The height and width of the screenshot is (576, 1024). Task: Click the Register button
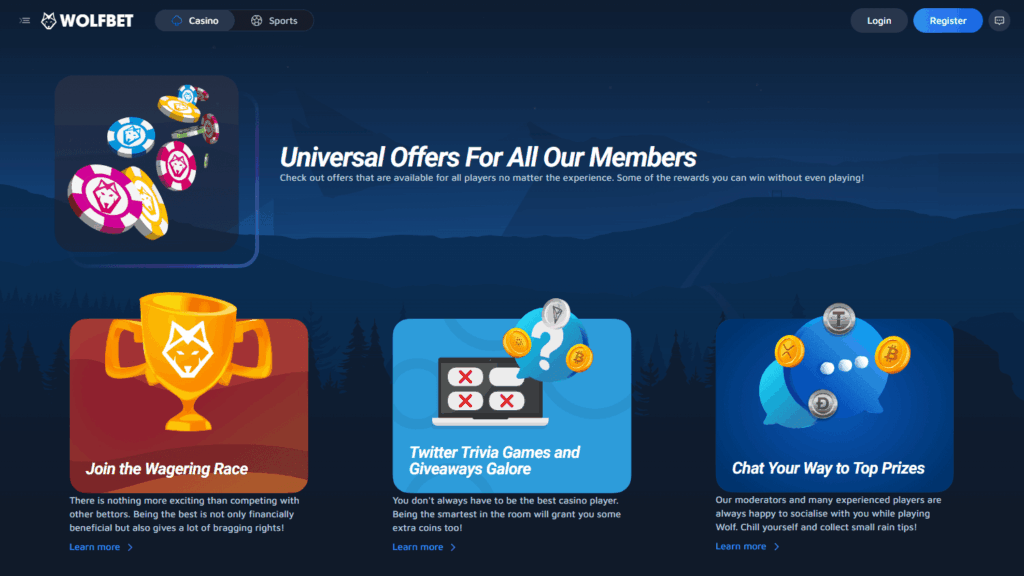[948, 20]
